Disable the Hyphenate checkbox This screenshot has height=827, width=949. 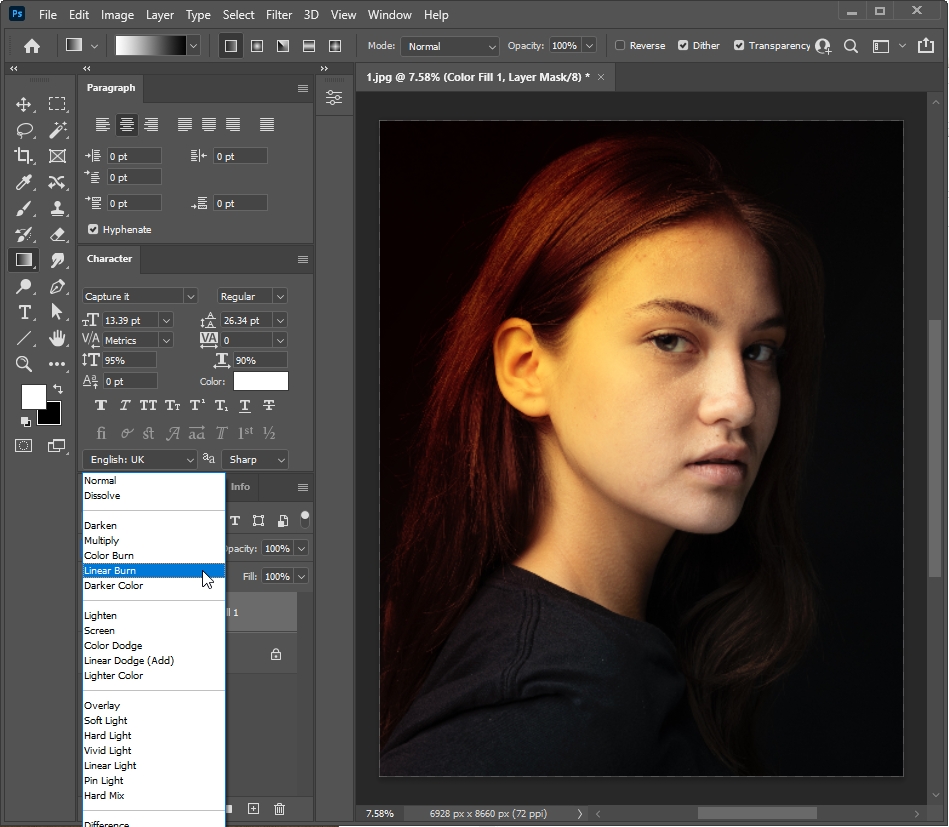[94, 229]
